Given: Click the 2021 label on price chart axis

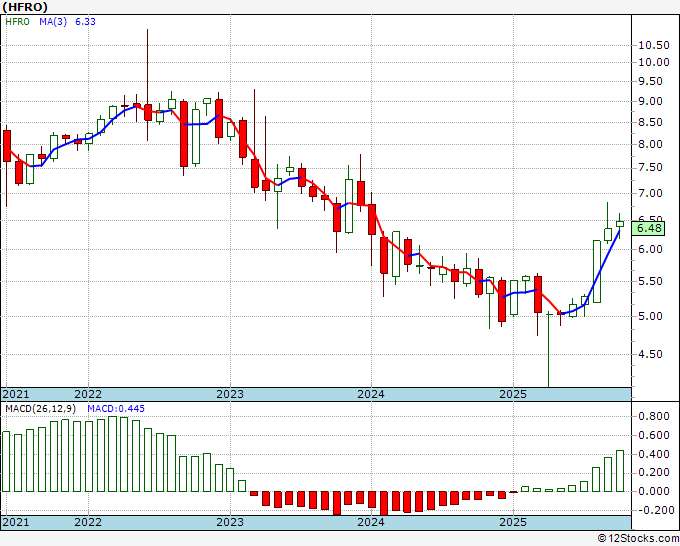Looking at the screenshot, I should click(x=16, y=394).
